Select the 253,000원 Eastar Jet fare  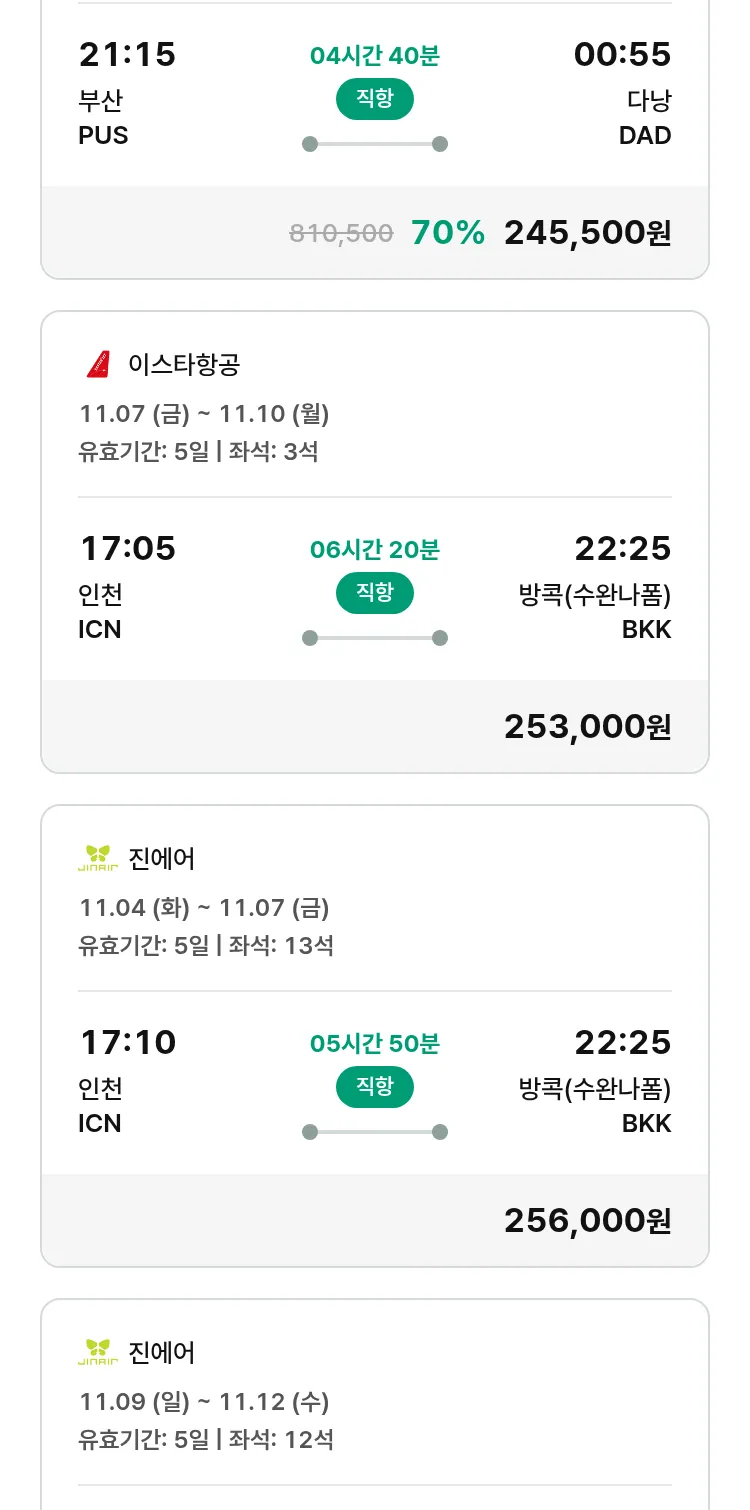[x=587, y=727]
